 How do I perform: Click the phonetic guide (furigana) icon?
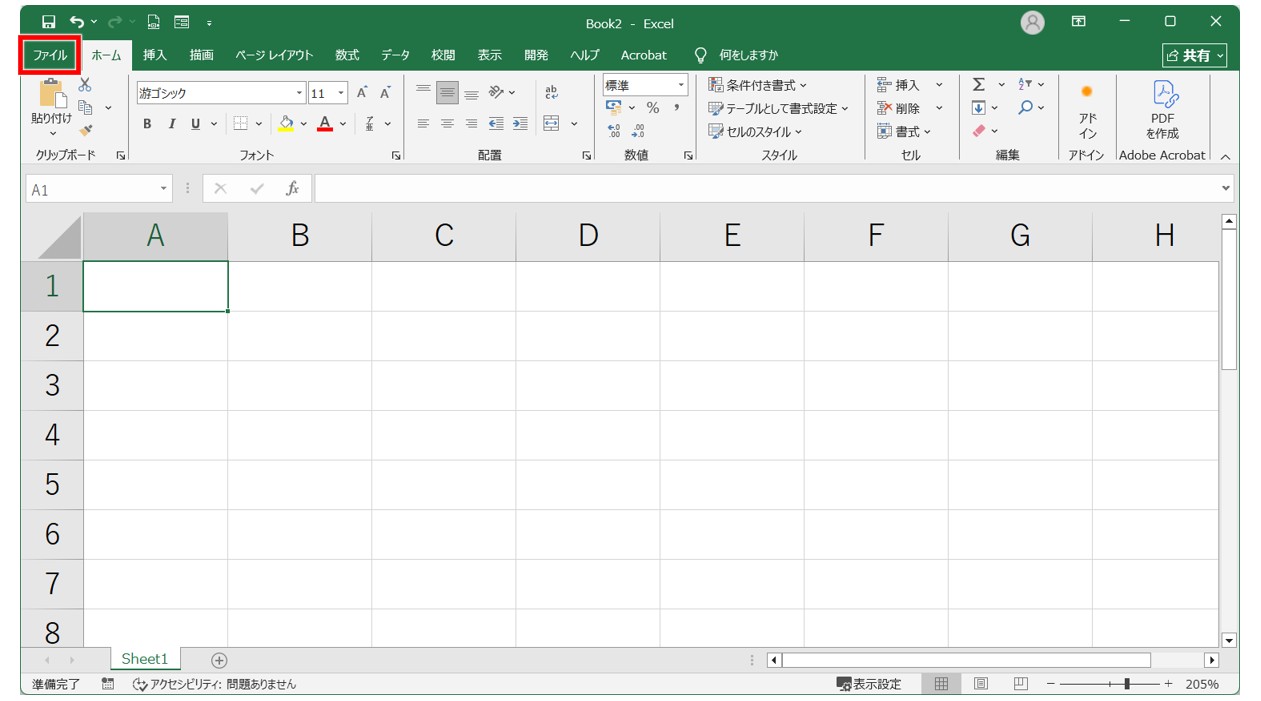tap(369, 124)
